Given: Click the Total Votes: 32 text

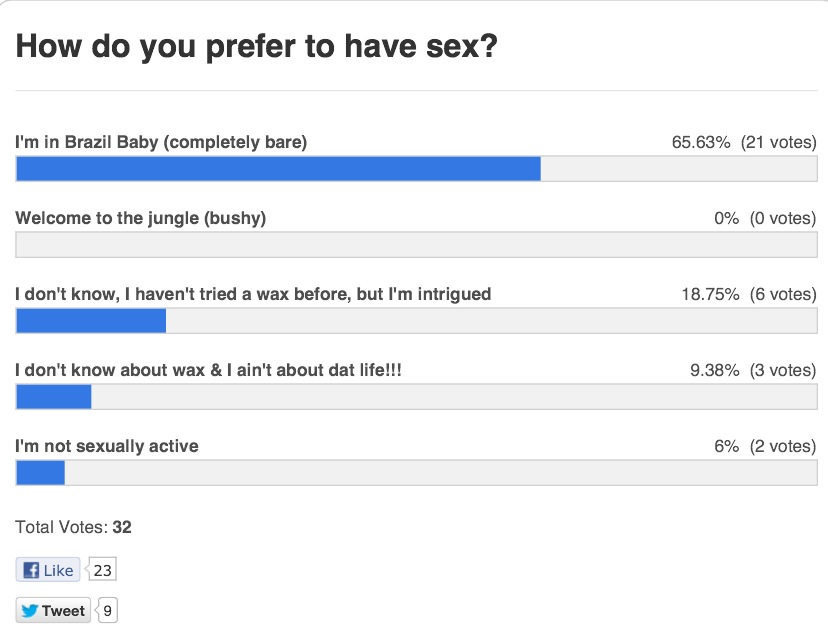Looking at the screenshot, I should [x=73, y=527].
